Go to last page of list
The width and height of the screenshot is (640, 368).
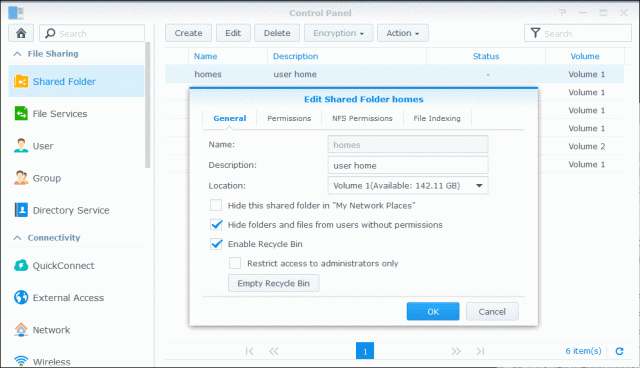[x=480, y=351]
